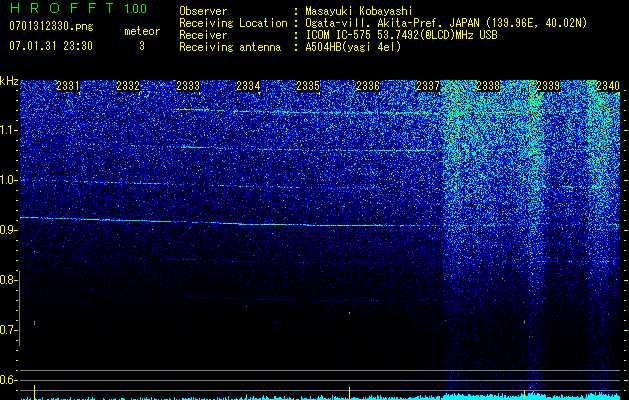The image size is (629, 400).
Task: Click the 2331 time marker
Action: (x=68, y=85)
